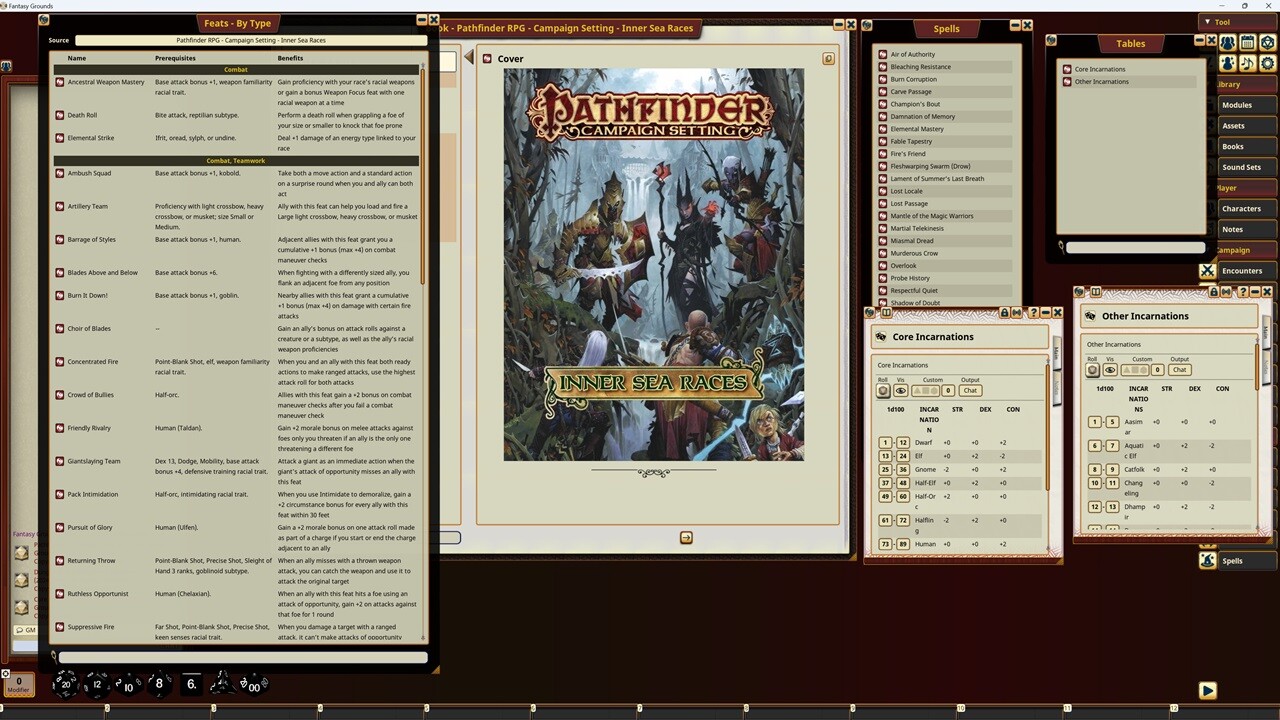
Task: Click Chat output button in Other Incarnations
Action: tap(1179, 370)
